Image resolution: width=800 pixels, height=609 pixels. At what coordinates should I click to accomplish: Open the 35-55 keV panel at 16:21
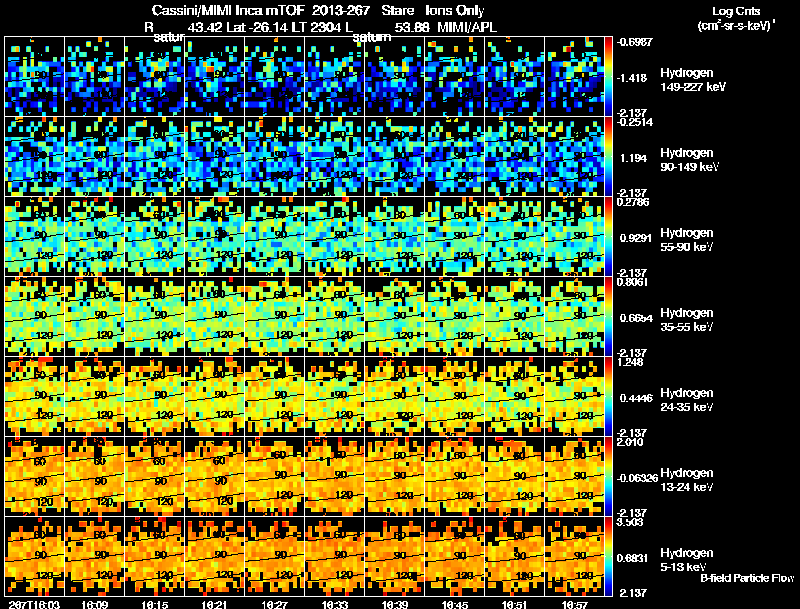click(x=215, y=317)
